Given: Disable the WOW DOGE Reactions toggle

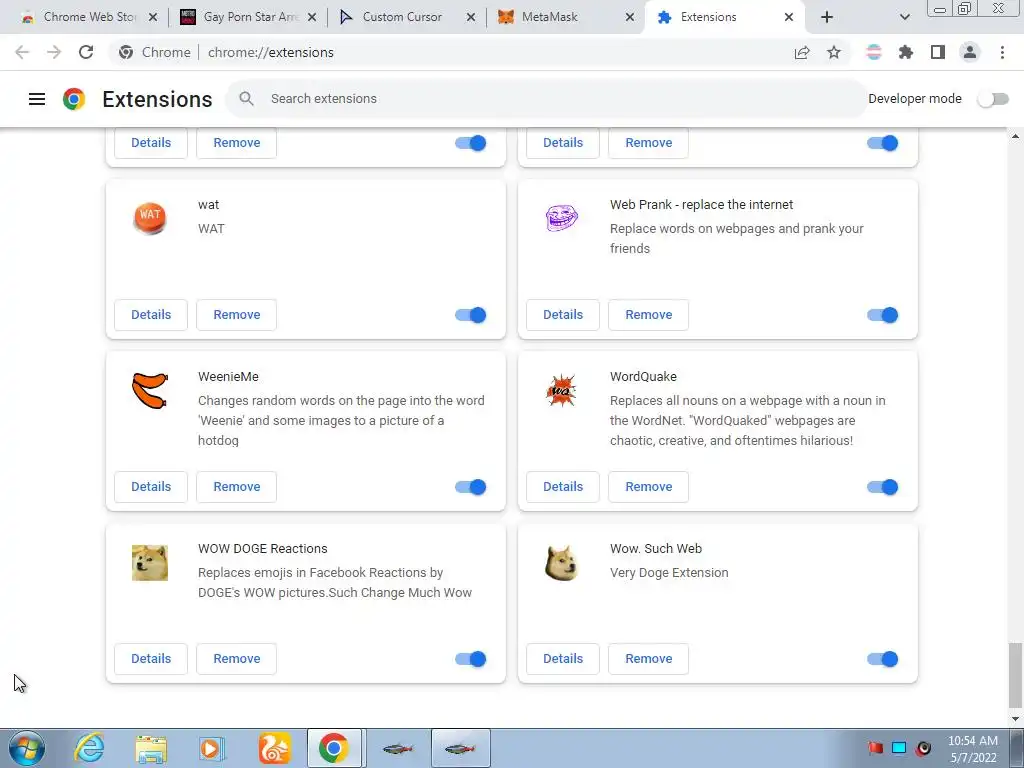Looking at the screenshot, I should click(471, 659).
